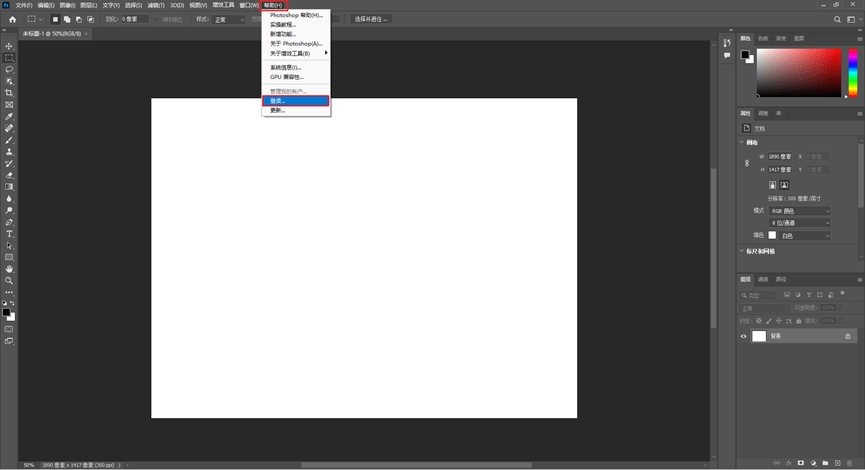Click the Home icon in options bar
This screenshot has height=470, width=865.
[x=12, y=19]
